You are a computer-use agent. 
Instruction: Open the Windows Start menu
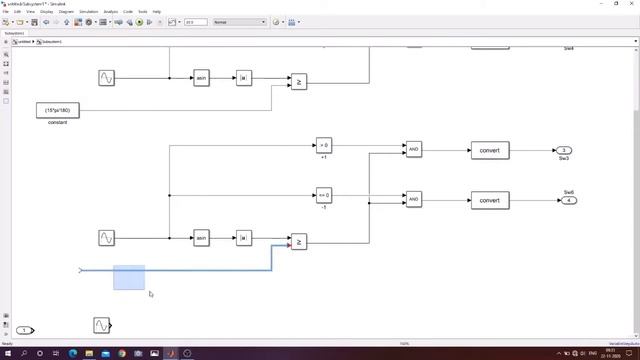7,353
